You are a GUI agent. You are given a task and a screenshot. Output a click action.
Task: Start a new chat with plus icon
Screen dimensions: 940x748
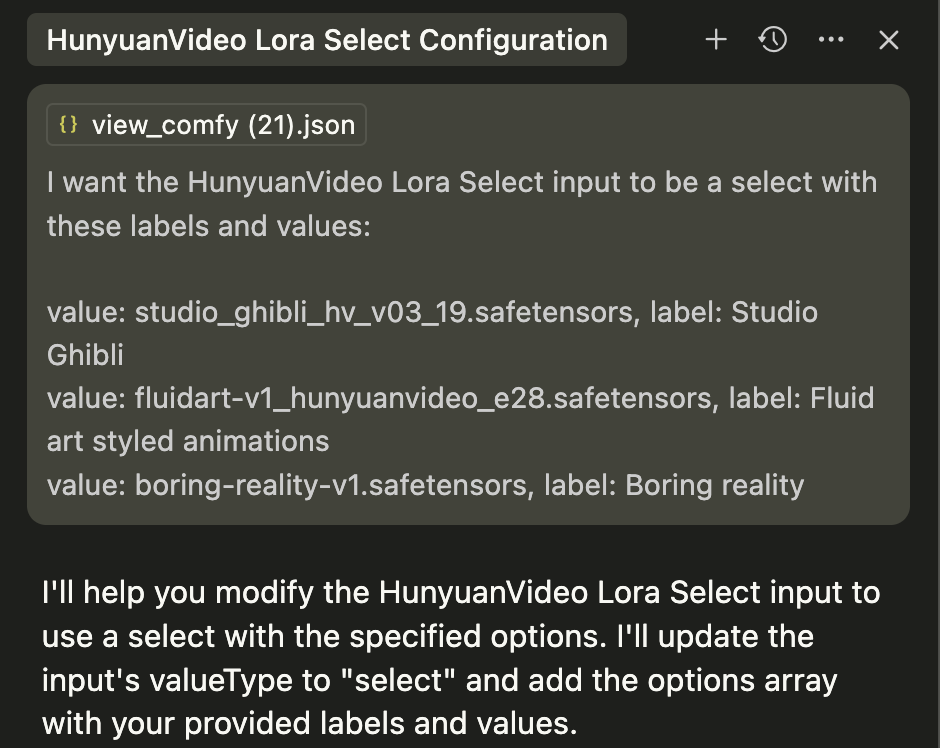click(716, 40)
